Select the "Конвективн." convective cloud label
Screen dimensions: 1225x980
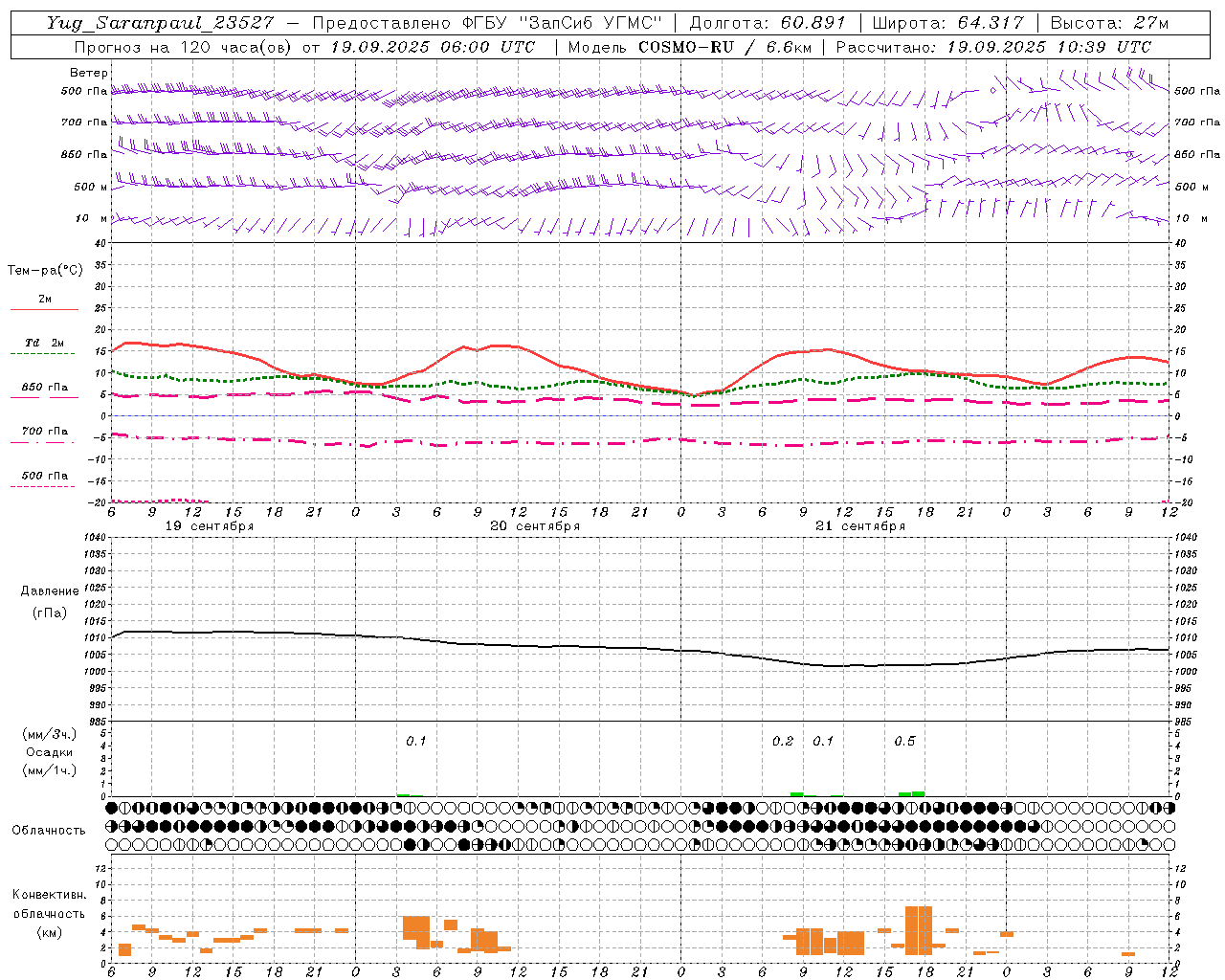[x=49, y=895]
